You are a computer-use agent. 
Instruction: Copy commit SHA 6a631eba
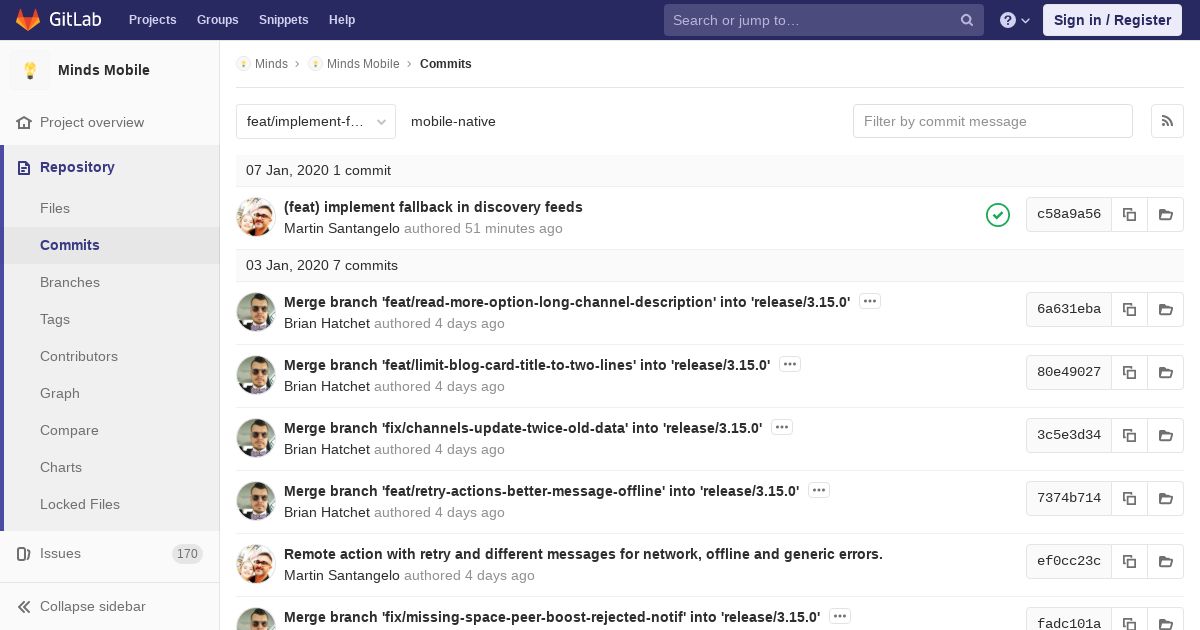[x=1129, y=310]
